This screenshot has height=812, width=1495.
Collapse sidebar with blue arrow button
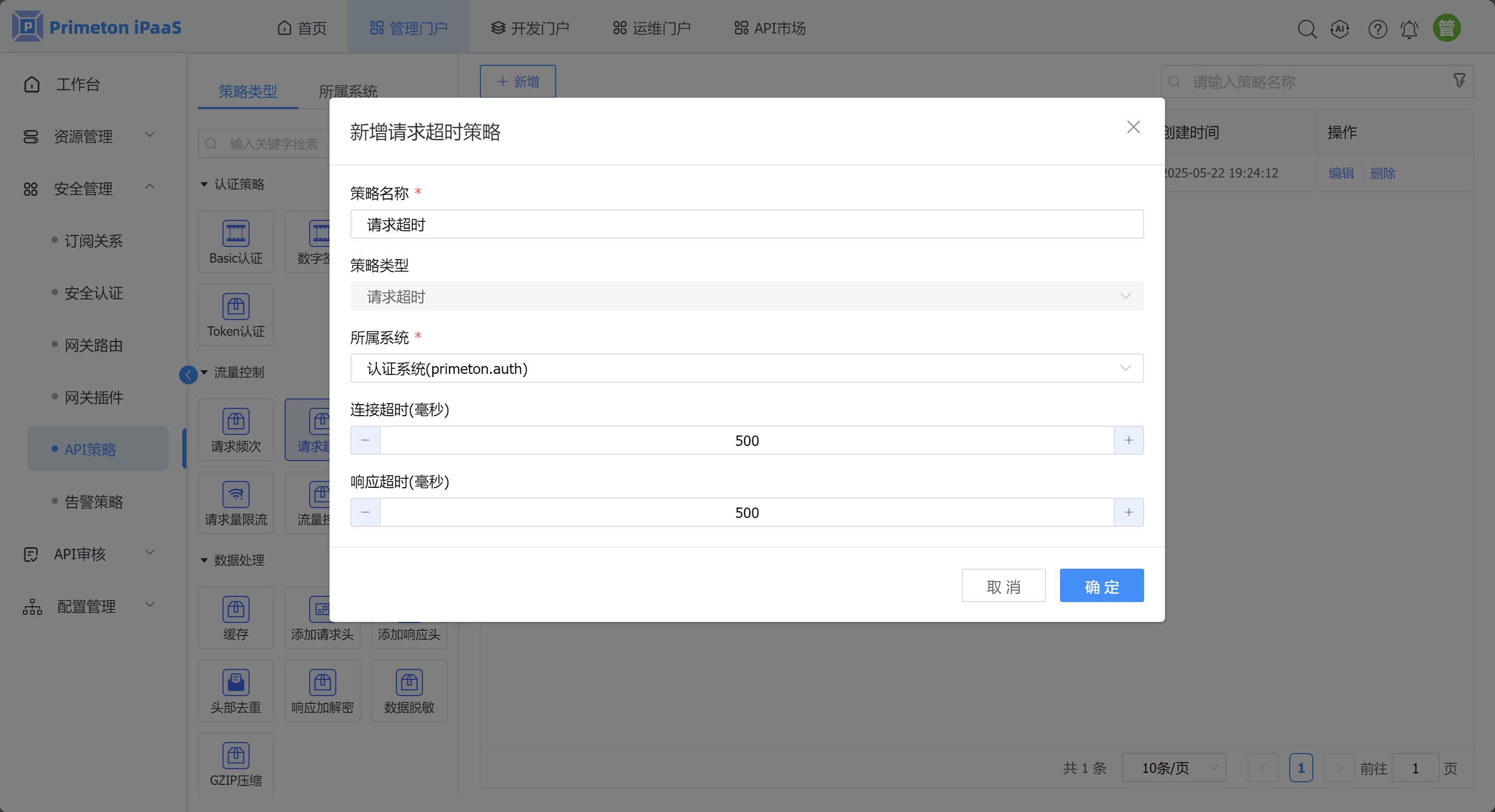tap(188, 375)
